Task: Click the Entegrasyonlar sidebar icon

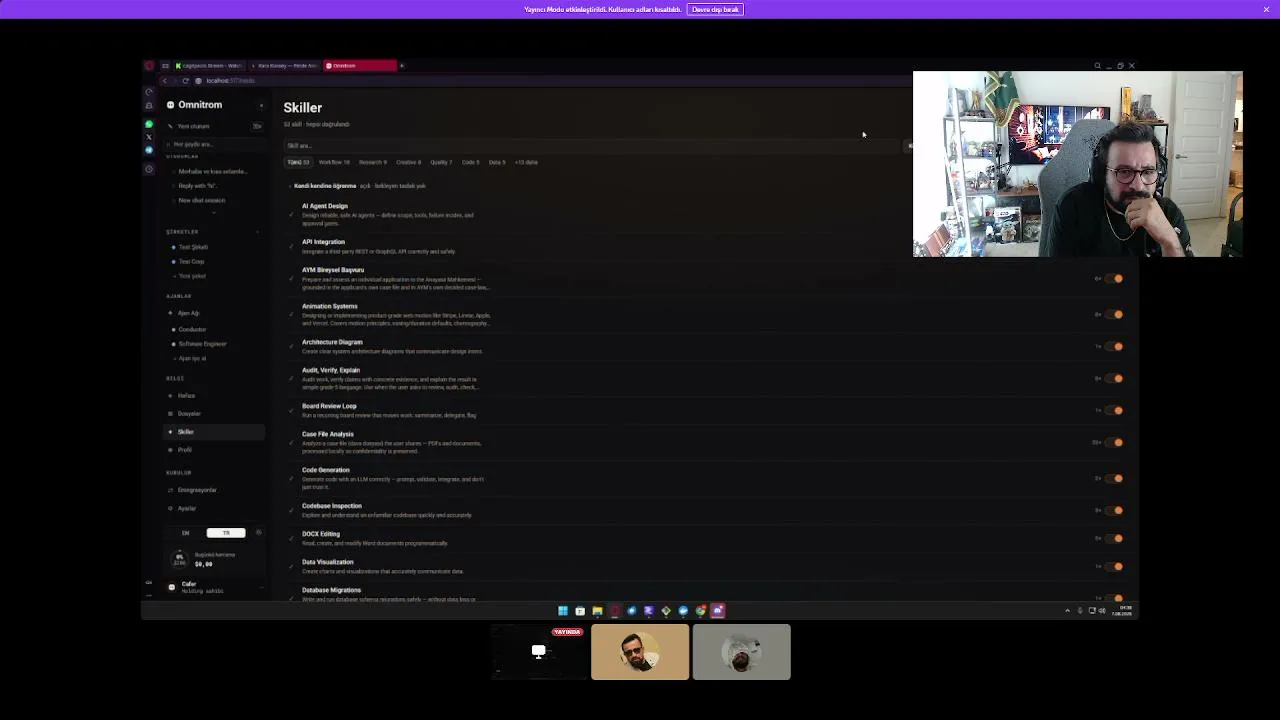Action: [170, 490]
